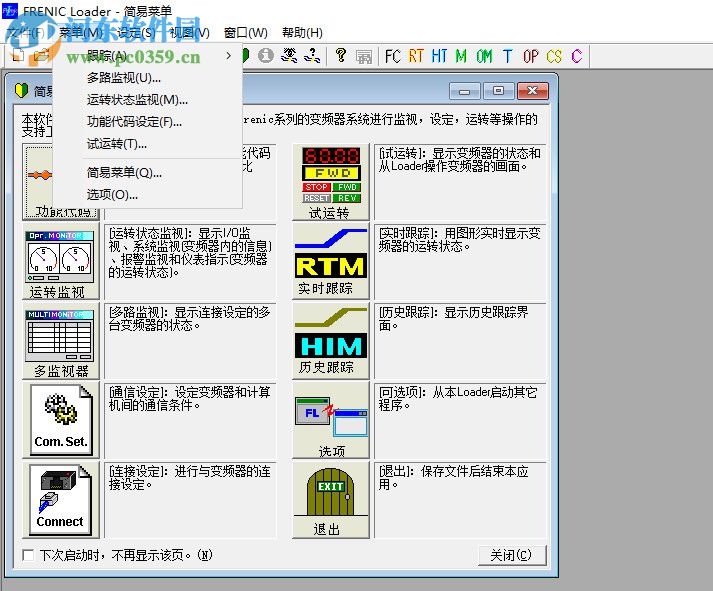
Task: Select 试运转(T)... menu entry
Action: pyautogui.click(x=148, y=144)
